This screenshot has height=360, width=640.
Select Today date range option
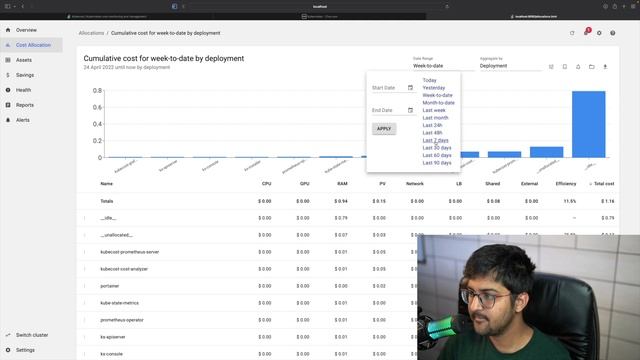click(x=429, y=80)
